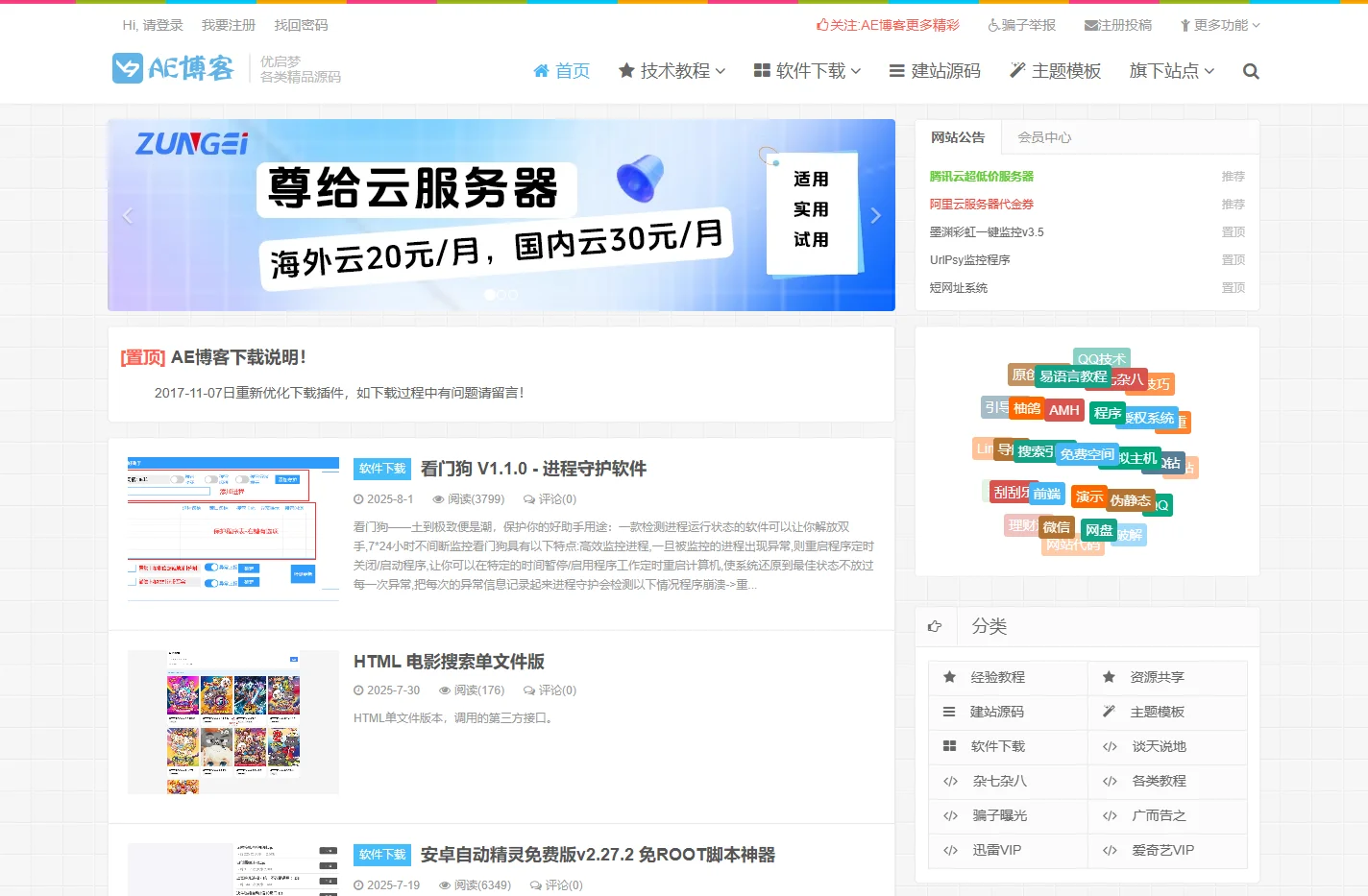Viewport: 1368px width, 896px height.
Task: Click the AMH tag in cloud
Action: [x=1064, y=410]
